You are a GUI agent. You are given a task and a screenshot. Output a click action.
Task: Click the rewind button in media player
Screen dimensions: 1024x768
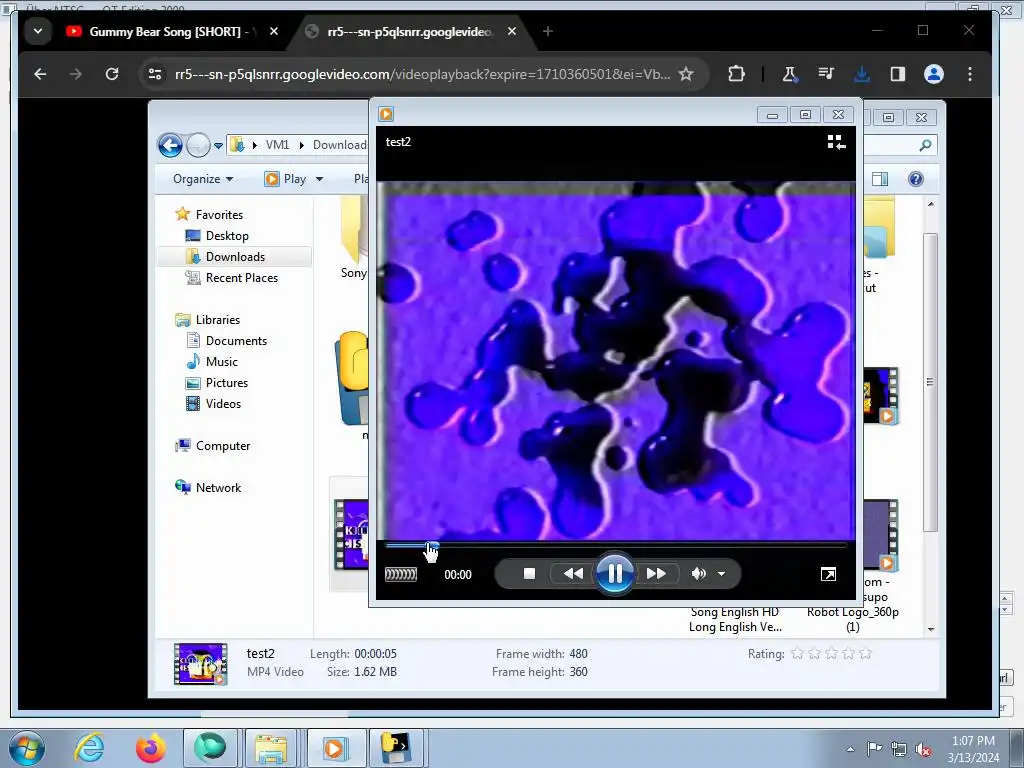[573, 573]
